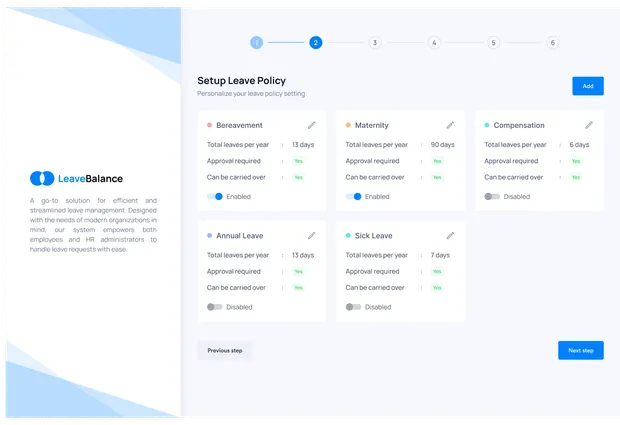
Task: Turn off the Maternity leave toggle
Action: point(354,196)
